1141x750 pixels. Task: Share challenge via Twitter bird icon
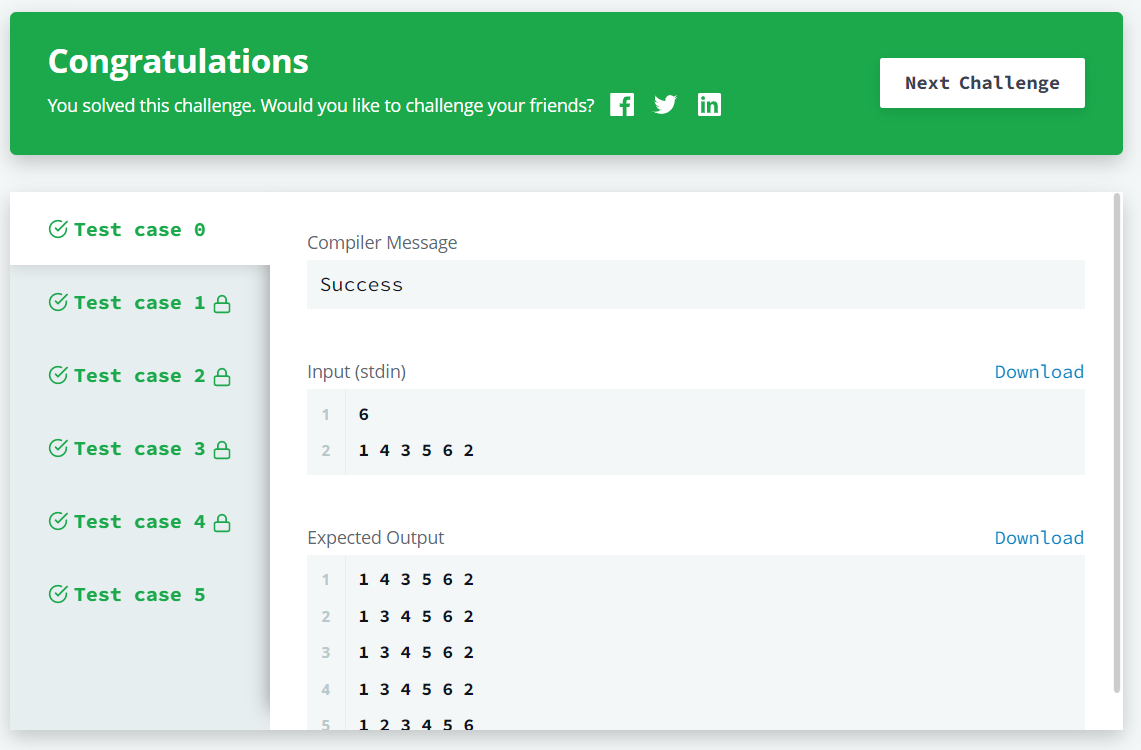[665, 105]
